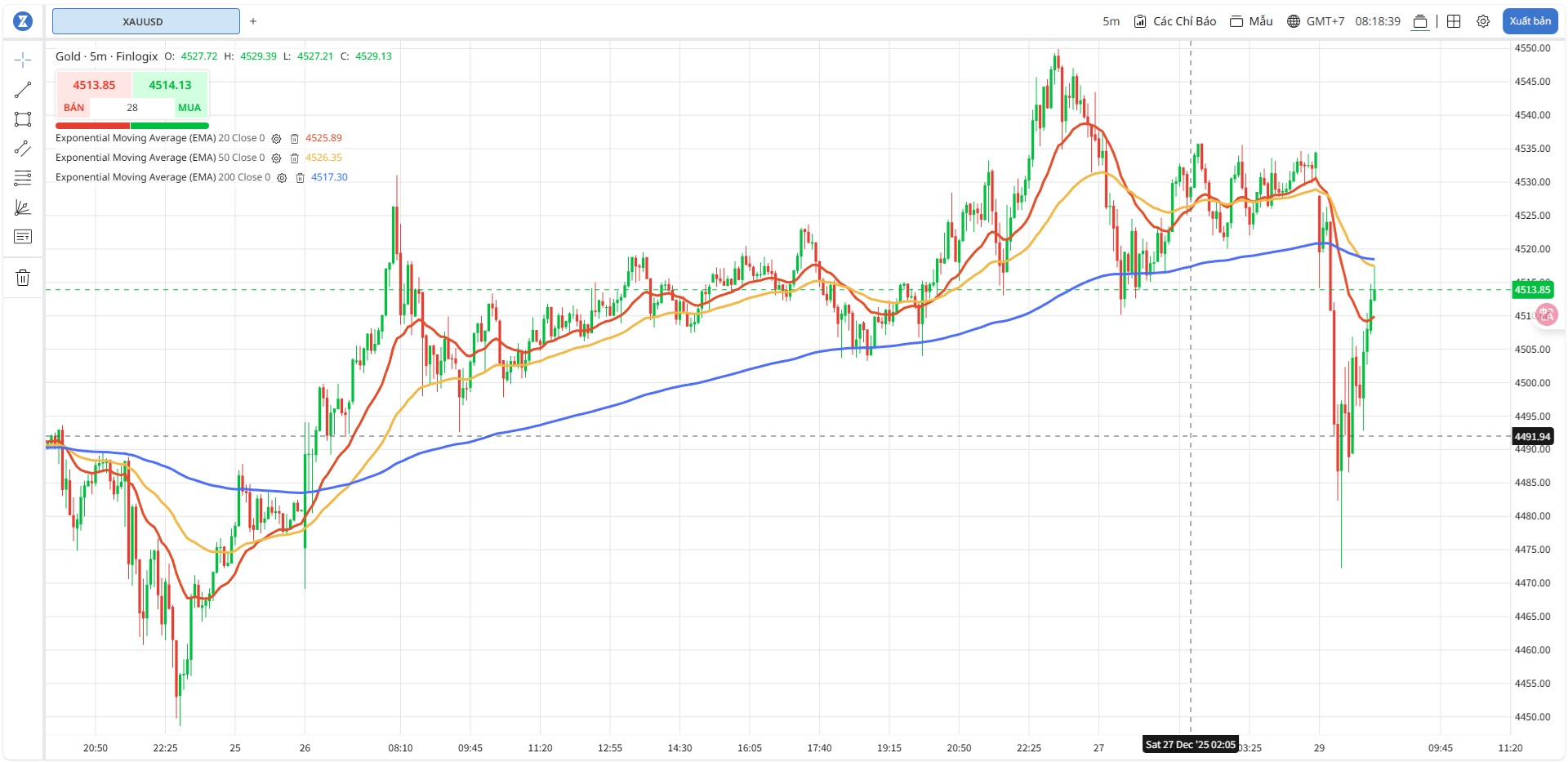Select the horizontal levels (Fibonacci) tool

pos(23,178)
